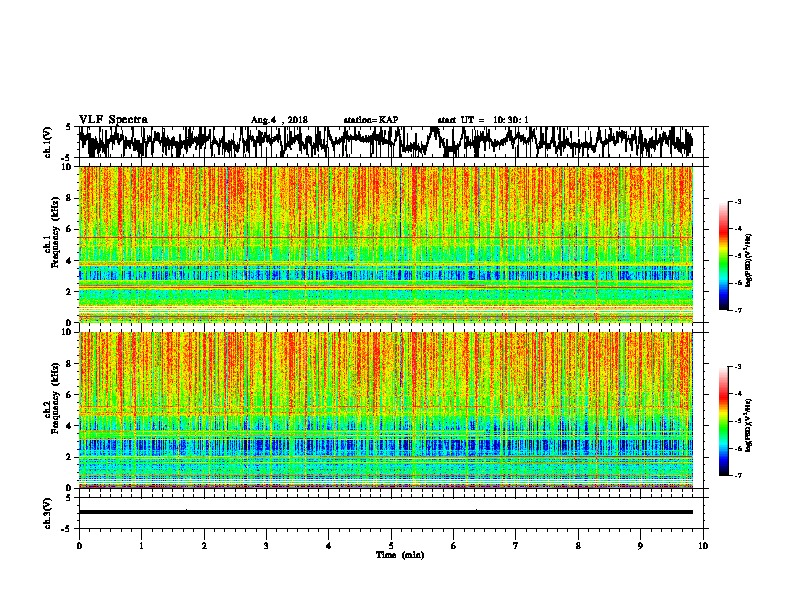Click the ch.2 frequency tick label "6"

70,394
